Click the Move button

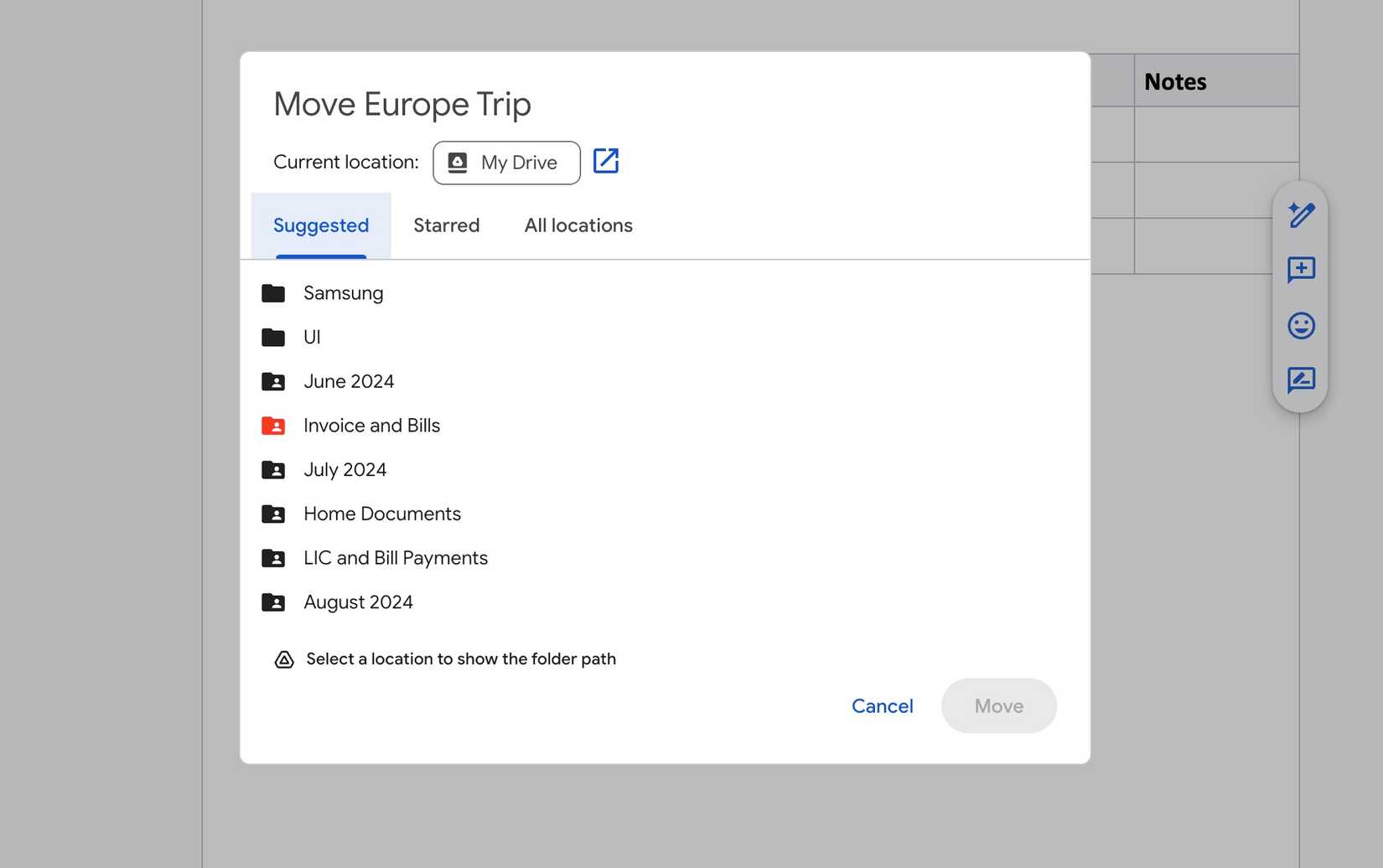click(x=998, y=705)
